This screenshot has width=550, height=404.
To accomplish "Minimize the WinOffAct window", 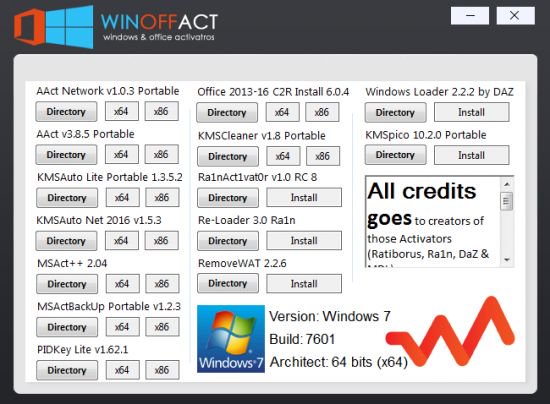I will click(x=470, y=16).
